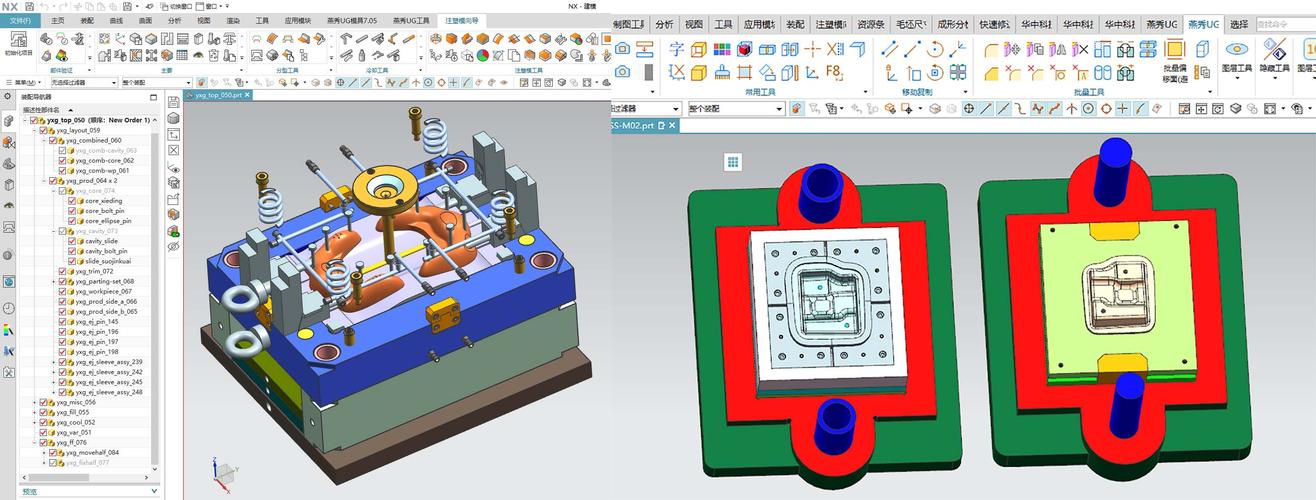Click the clock history icon in left sidebar
Viewport: 1316px width, 500px height.
(x=9, y=308)
